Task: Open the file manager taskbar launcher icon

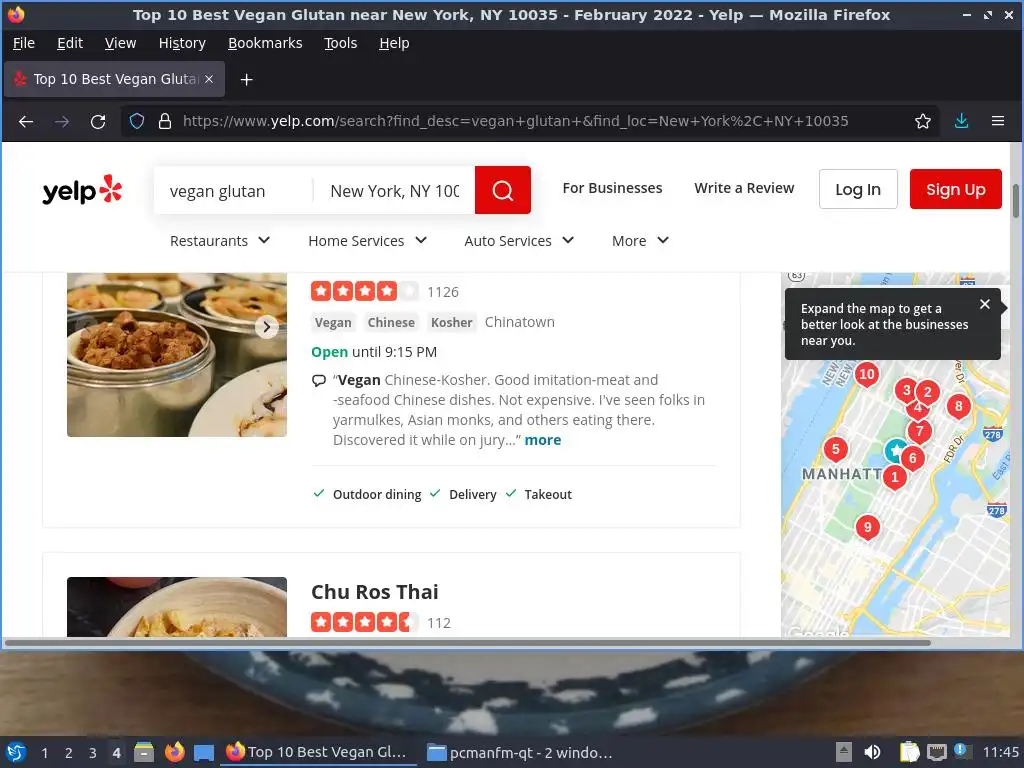Action: click(144, 752)
